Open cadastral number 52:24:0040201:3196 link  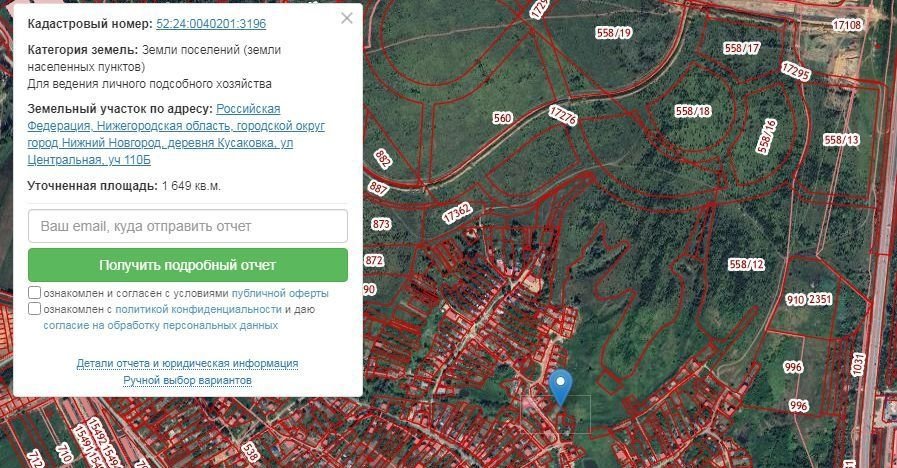[211, 23]
